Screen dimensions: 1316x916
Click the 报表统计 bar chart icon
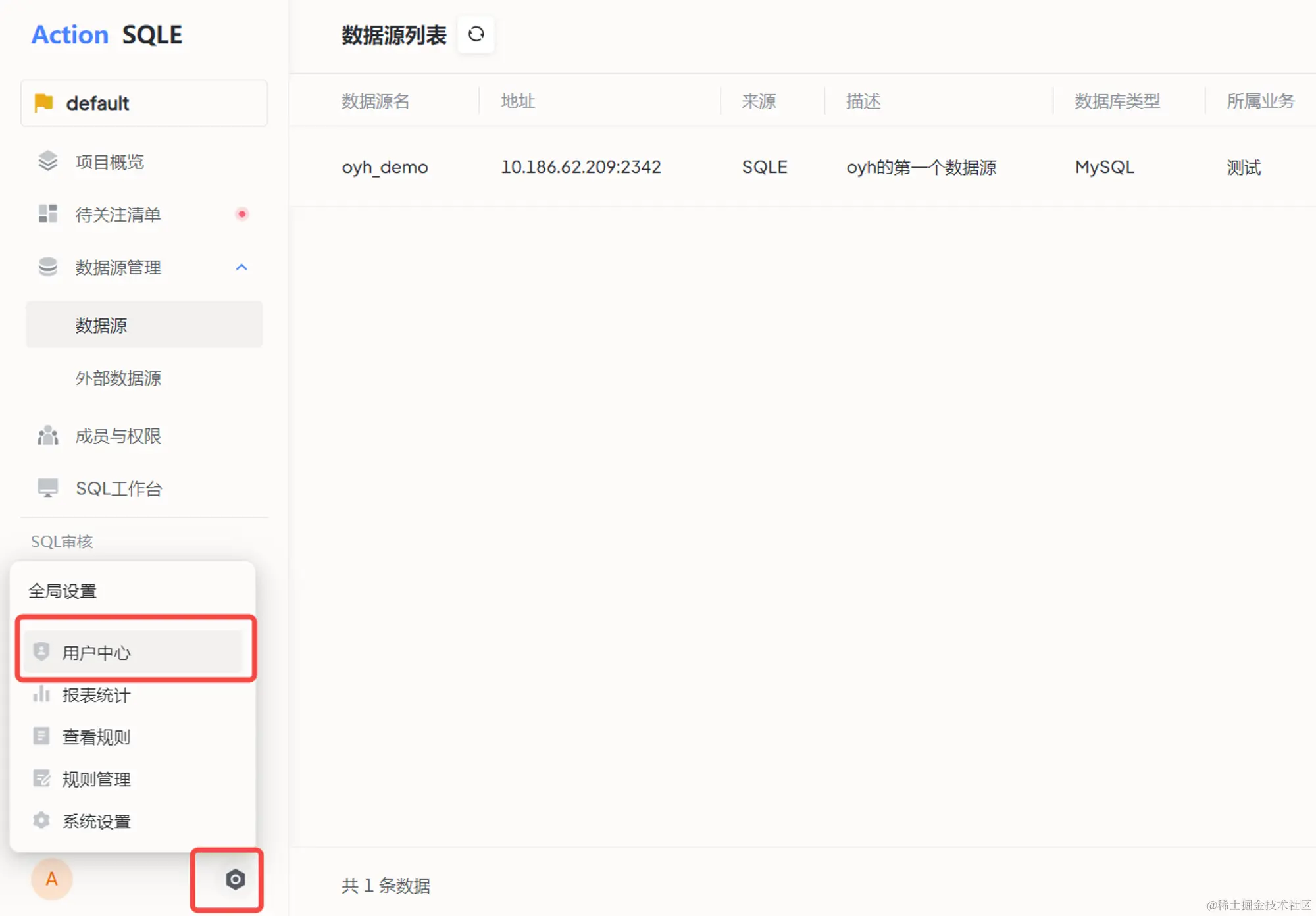(41, 694)
